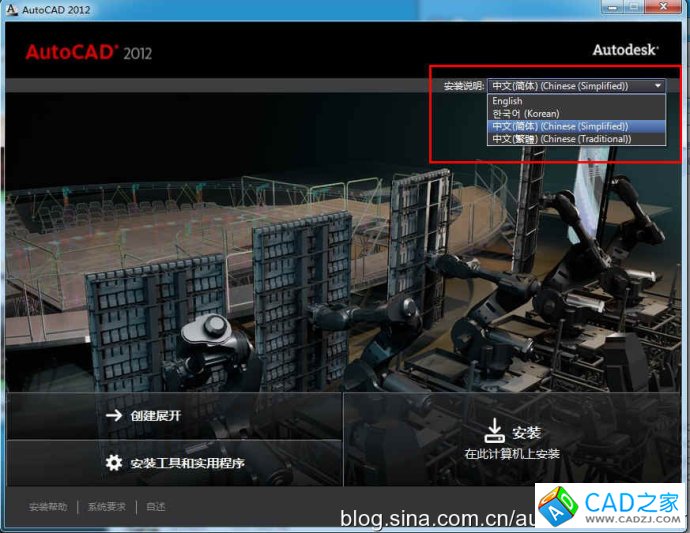Screen dimensions: 690x533
Task: Open the 自述 readme link
Action: 155,507
